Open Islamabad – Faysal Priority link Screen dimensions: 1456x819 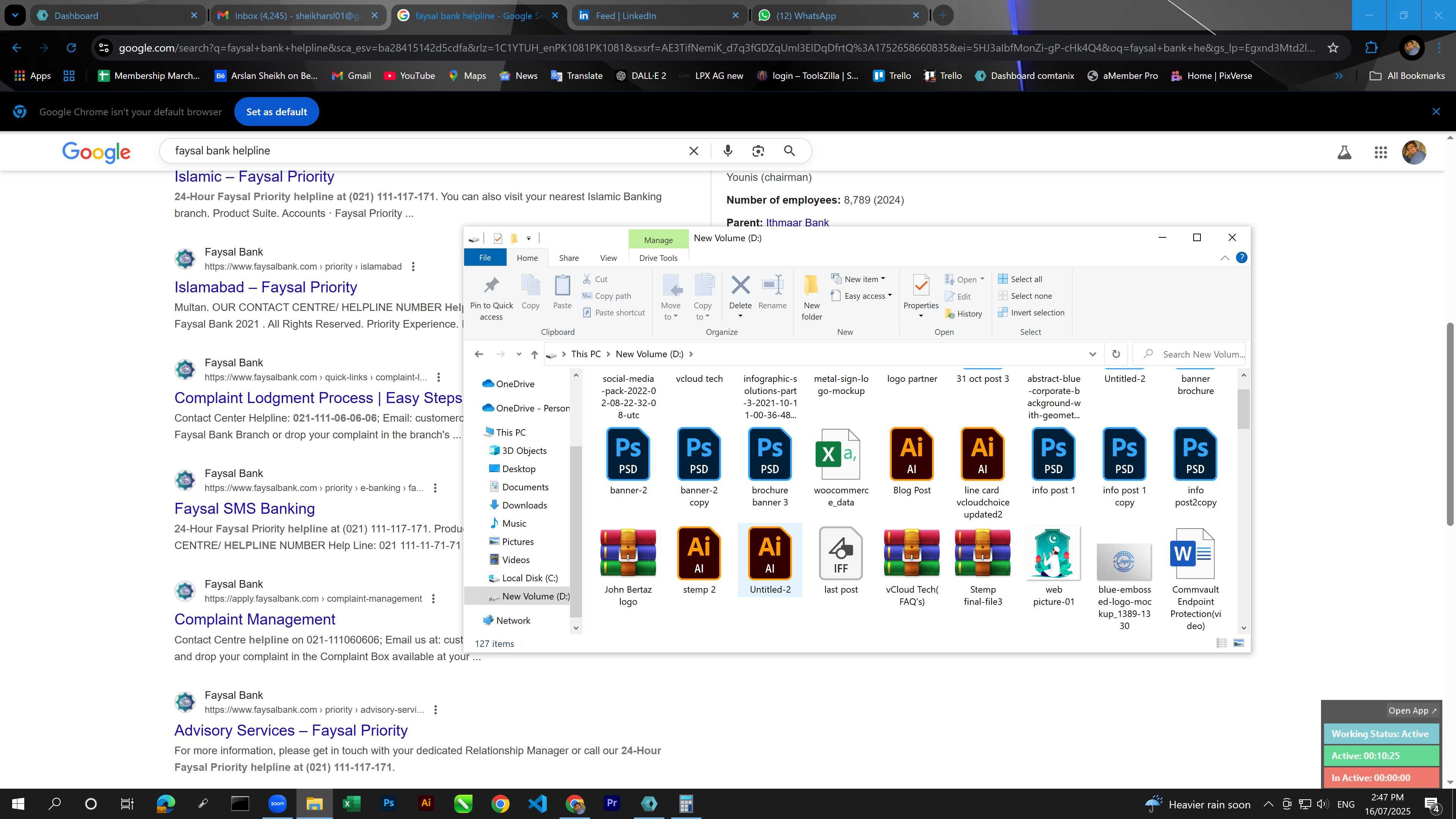(266, 287)
